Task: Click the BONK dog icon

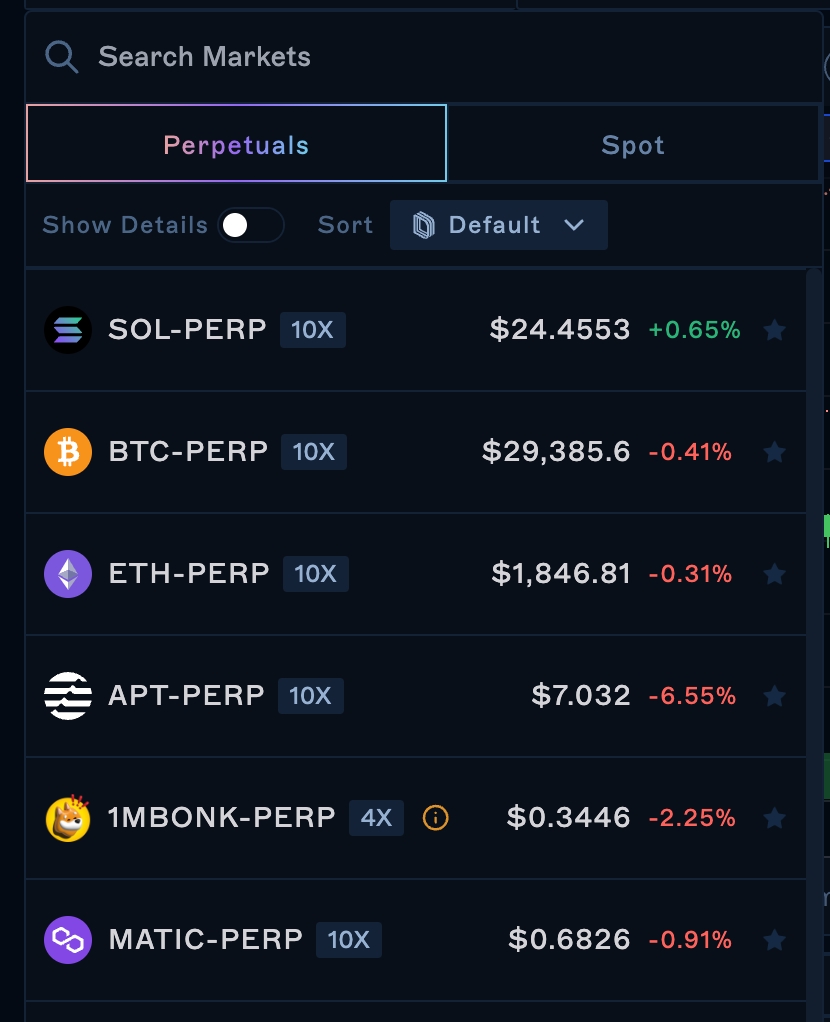Action: click(x=68, y=818)
